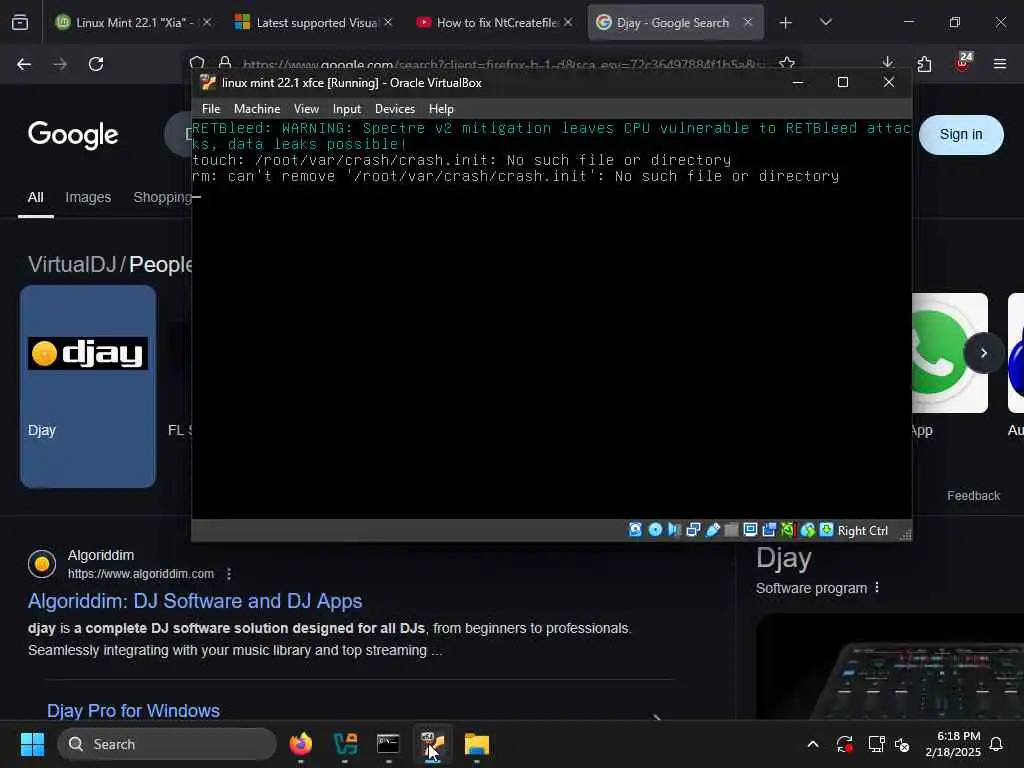This screenshot has width=1024, height=768.
Task: Advance carousel with right chevron arrow
Action: pyautogui.click(x=984, y=353)
